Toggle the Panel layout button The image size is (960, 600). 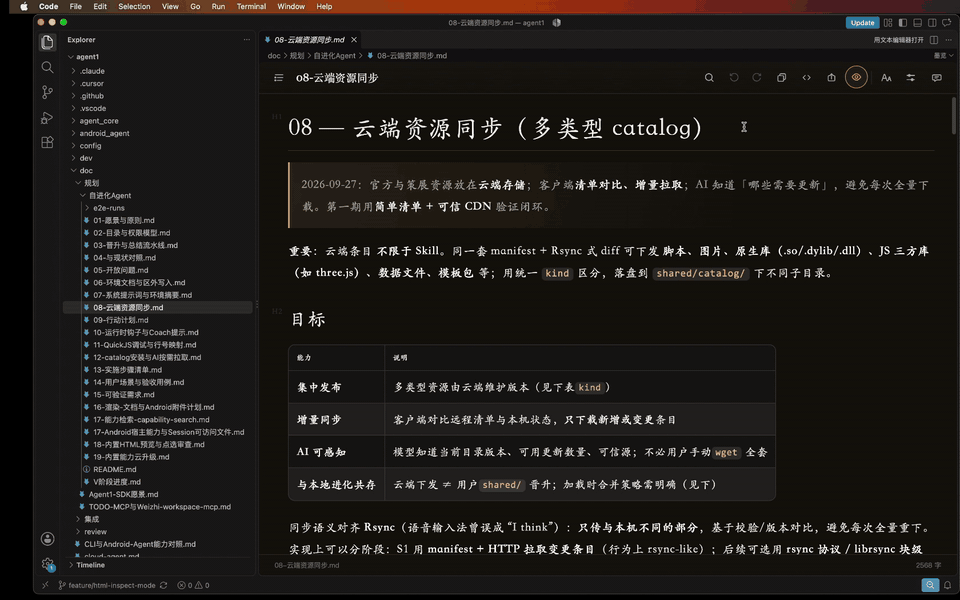(x=917, y=23)
